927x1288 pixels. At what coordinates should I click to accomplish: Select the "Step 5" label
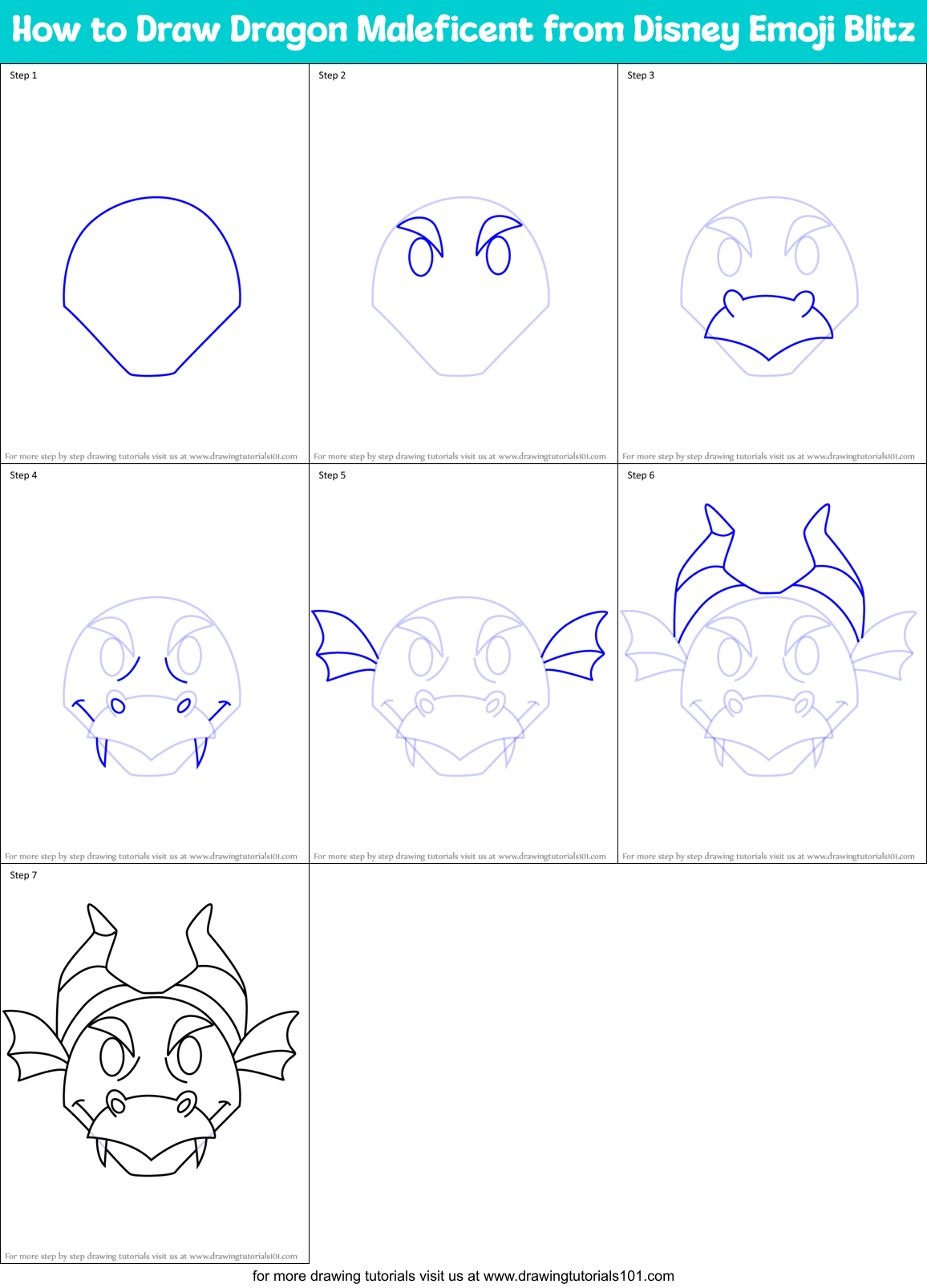(x=332, y=475)
